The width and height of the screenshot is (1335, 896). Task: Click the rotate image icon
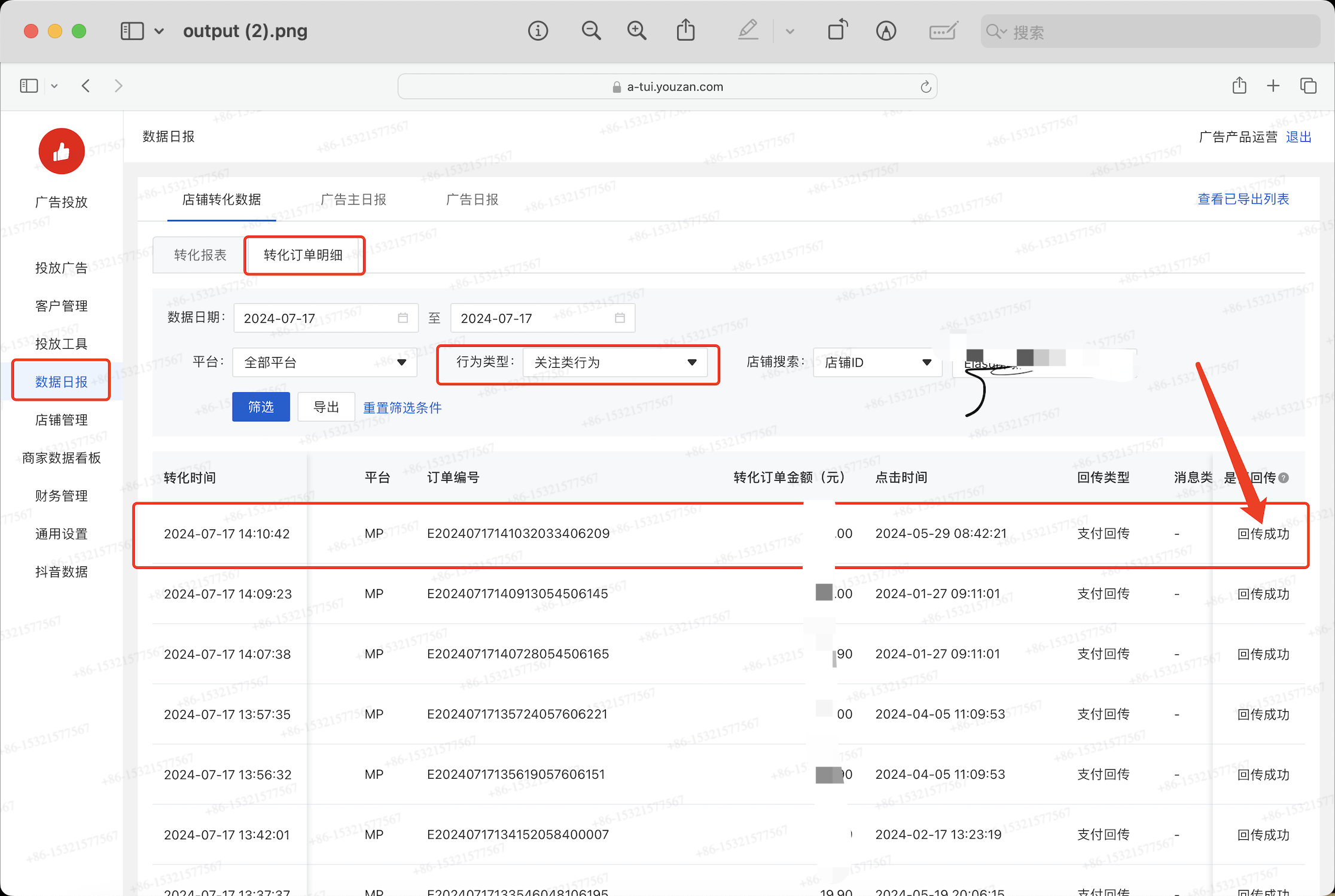pos(837,30)
